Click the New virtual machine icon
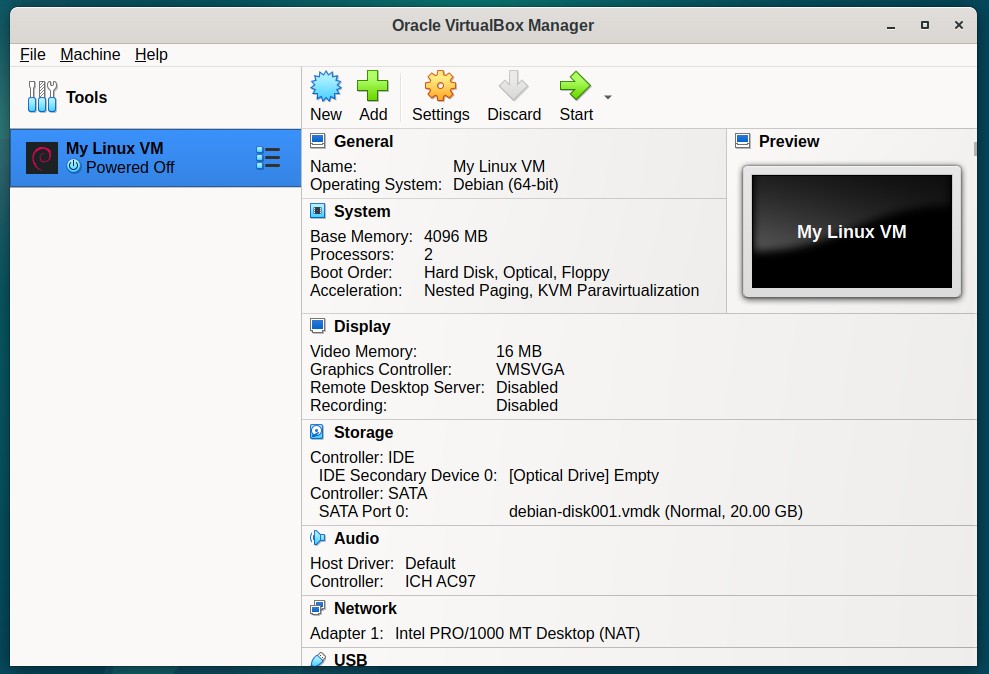This screenshot has height=674, width=989. [326, 86]
